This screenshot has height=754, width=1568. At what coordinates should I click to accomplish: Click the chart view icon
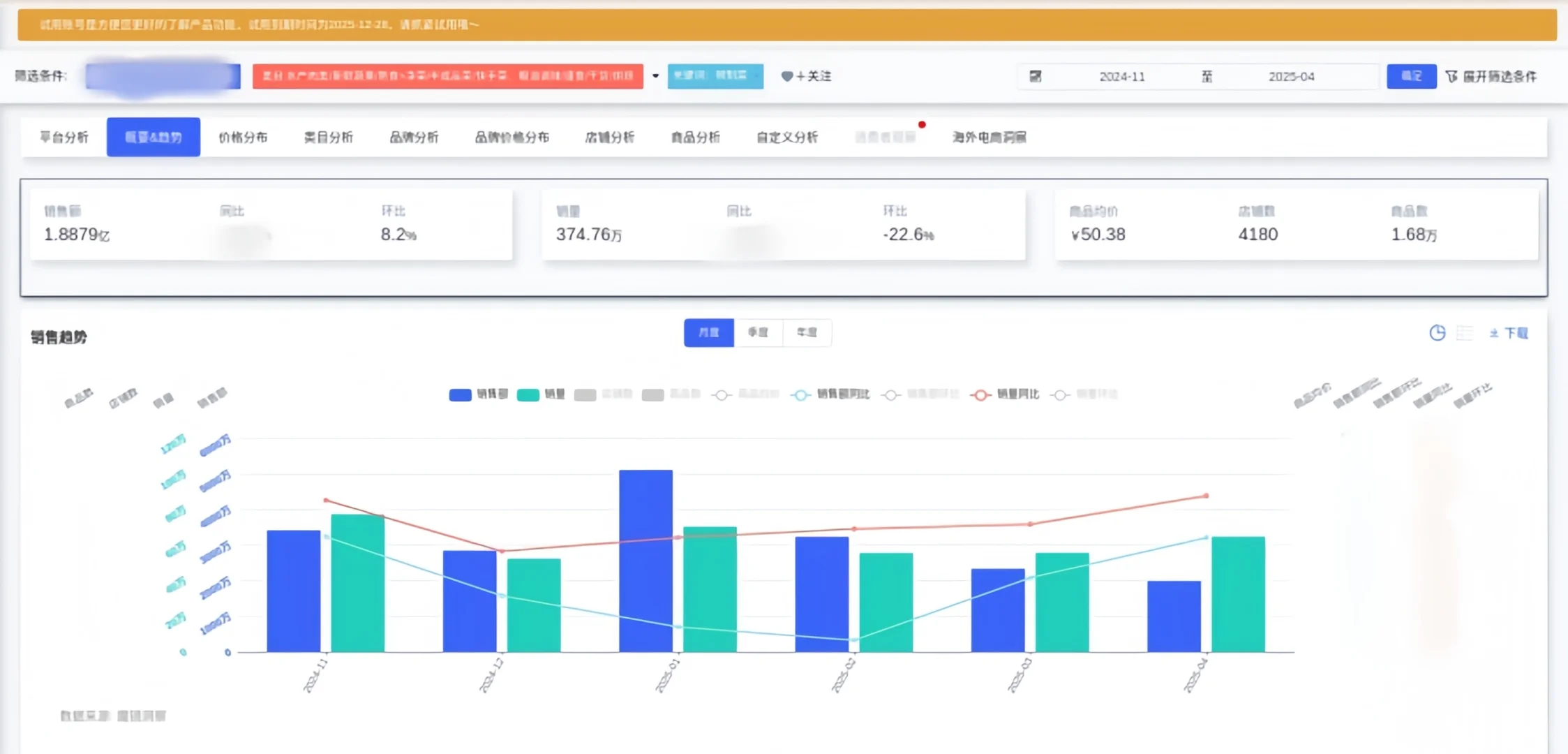(x=1437, y=333)
